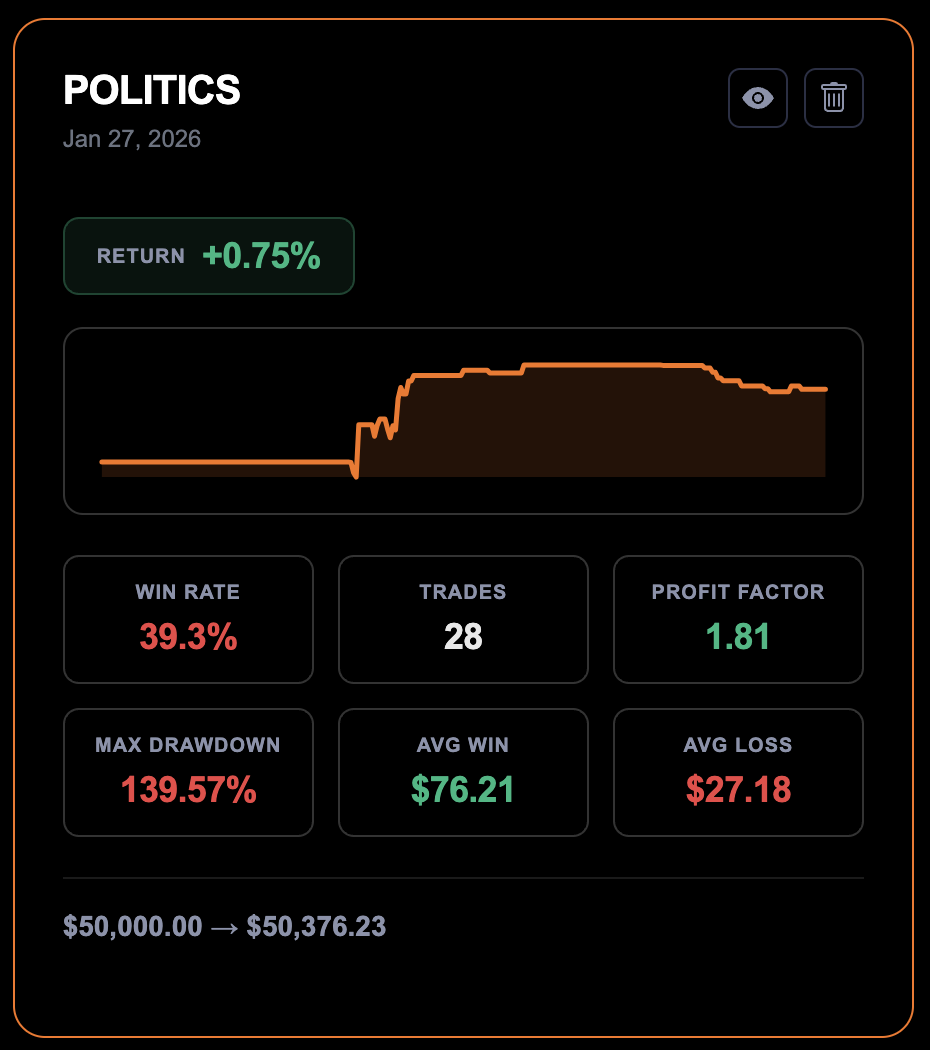Select the Avg Win $76.21 card

pyautogui.click(x=463, y=772)
